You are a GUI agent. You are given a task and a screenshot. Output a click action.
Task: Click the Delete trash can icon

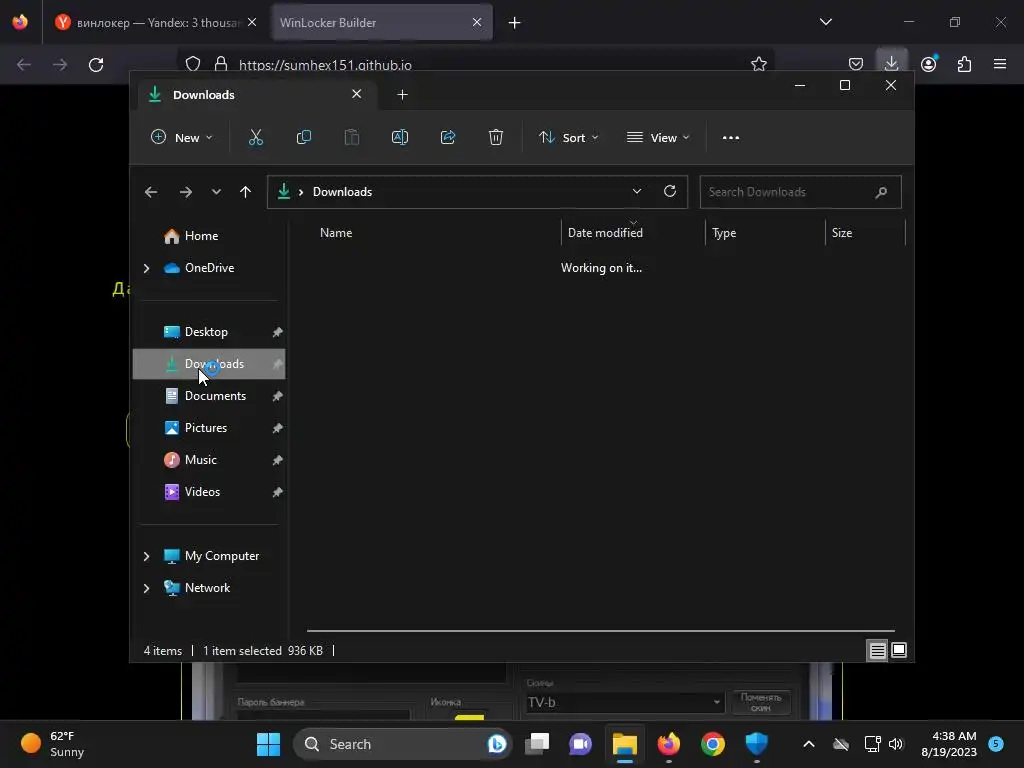tap(496, 137)
